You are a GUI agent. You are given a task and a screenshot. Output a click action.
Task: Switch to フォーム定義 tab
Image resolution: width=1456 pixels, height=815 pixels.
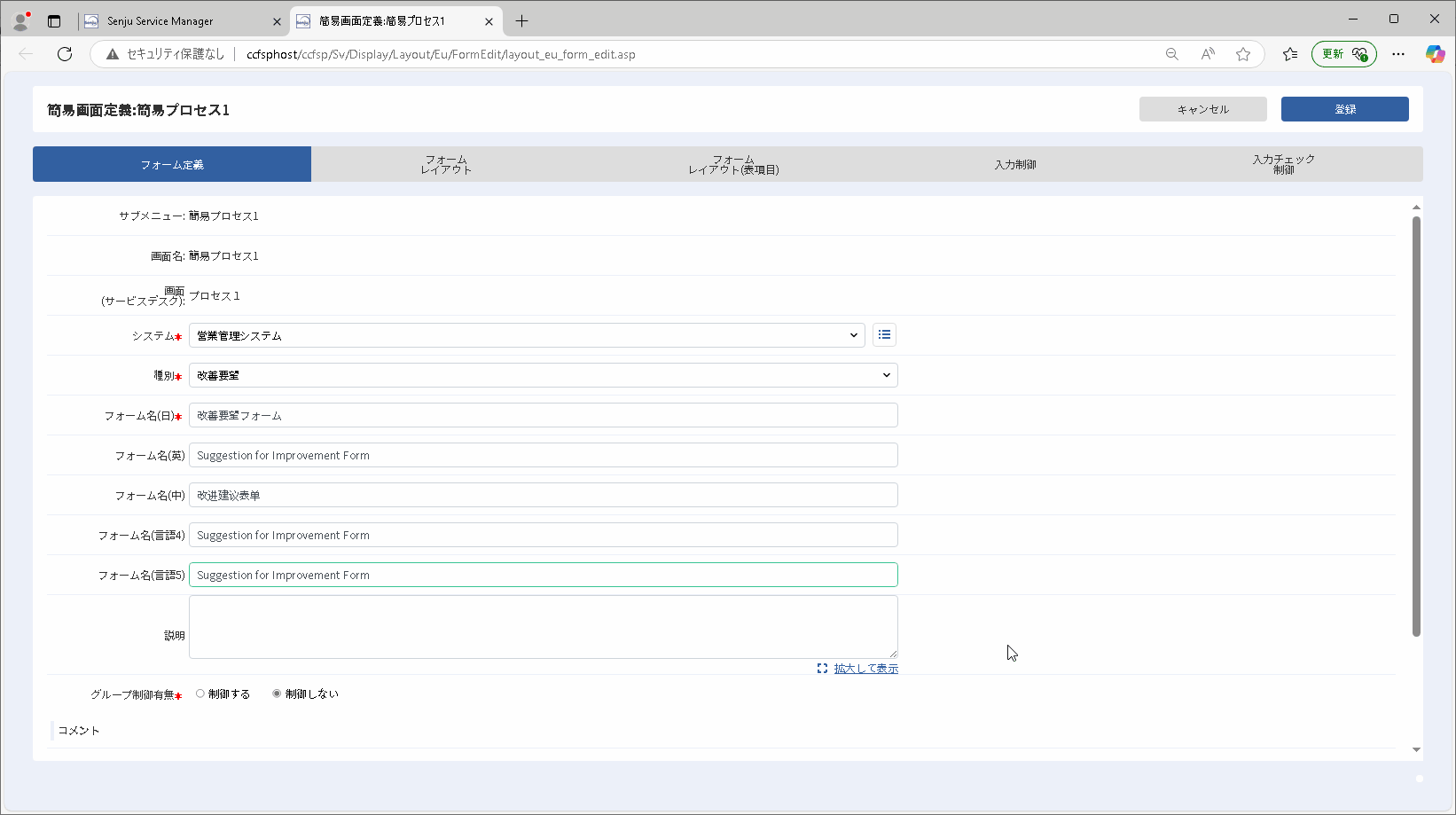point(172,164)
